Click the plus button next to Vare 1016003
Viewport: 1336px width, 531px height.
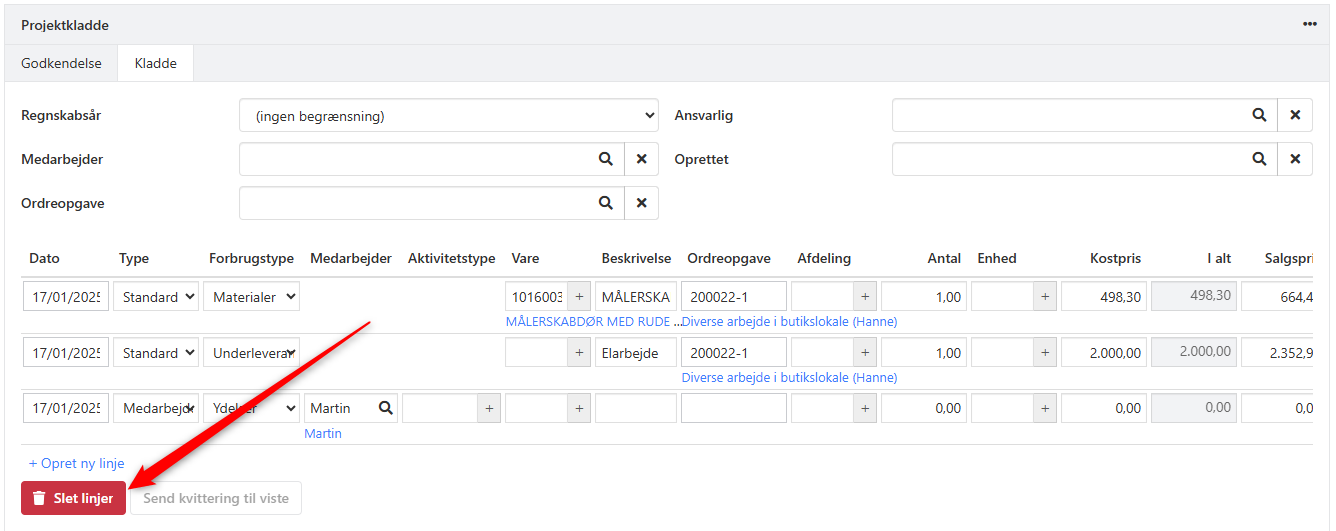[579, 297]
